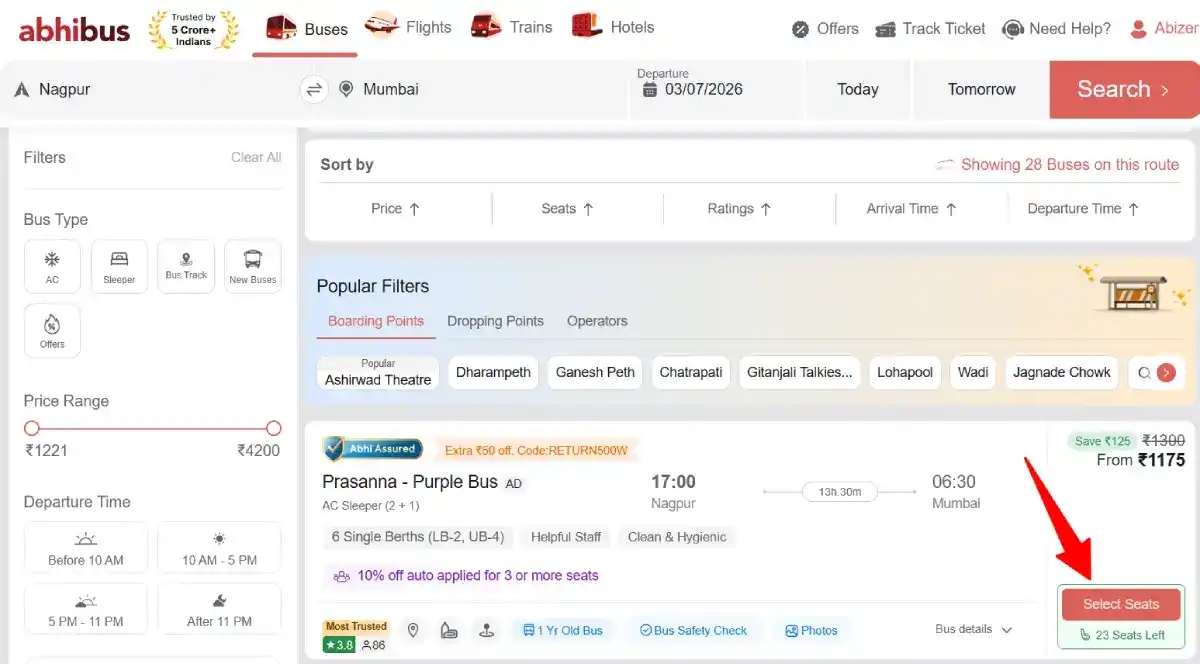This screenshot has height=664, width=1200.
Task: Sort buses by Arrival Time
Action: (911, 209)
